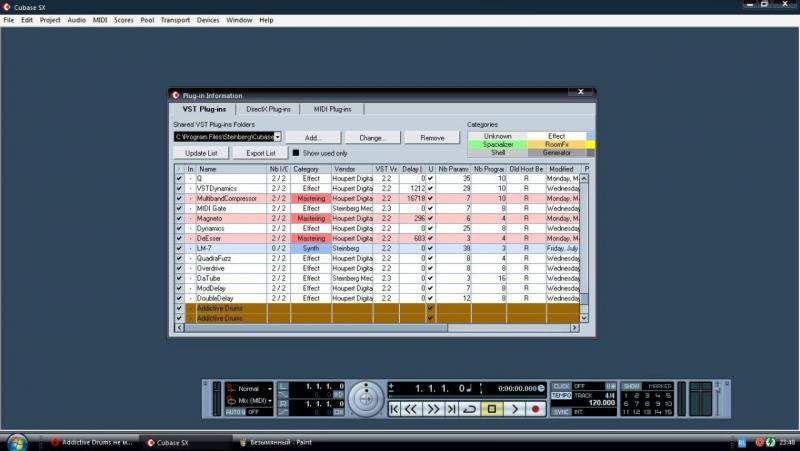Open the Normal record mode dropdown

(x=249, y=389)
